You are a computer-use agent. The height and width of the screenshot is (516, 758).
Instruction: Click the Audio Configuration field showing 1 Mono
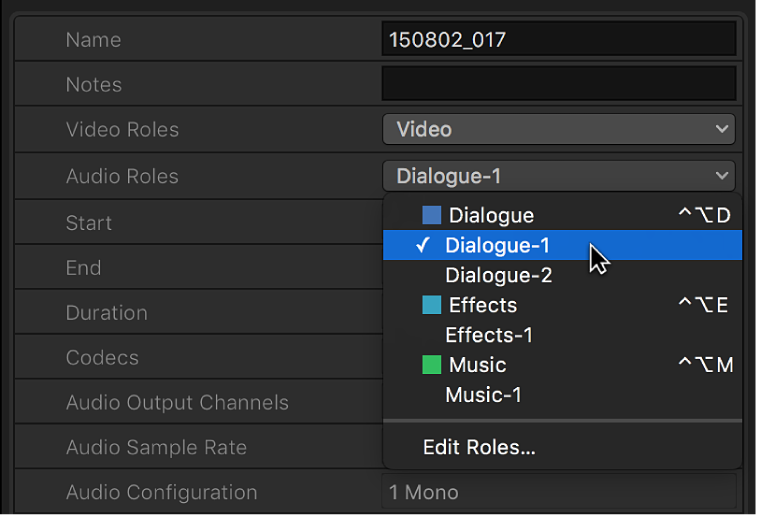tap(558, 492)
